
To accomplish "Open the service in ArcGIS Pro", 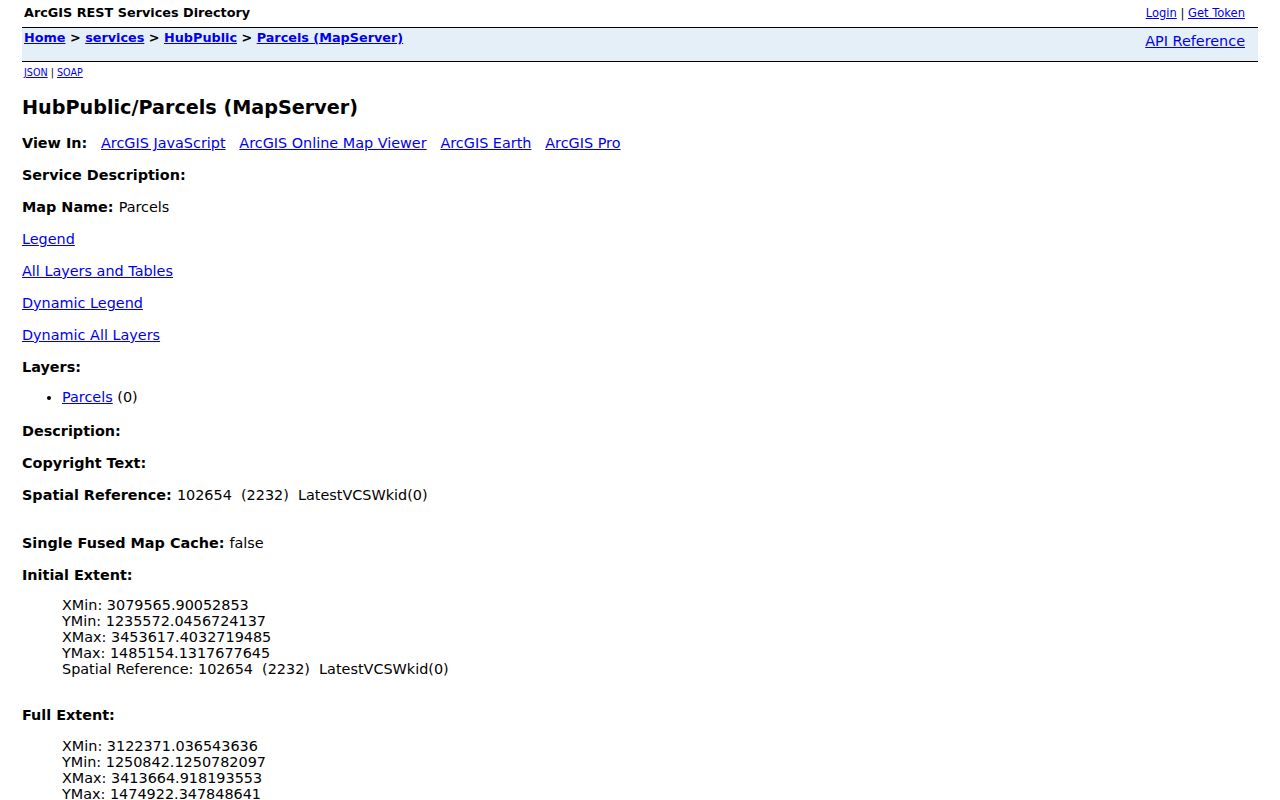I will (x=583, y=143).
